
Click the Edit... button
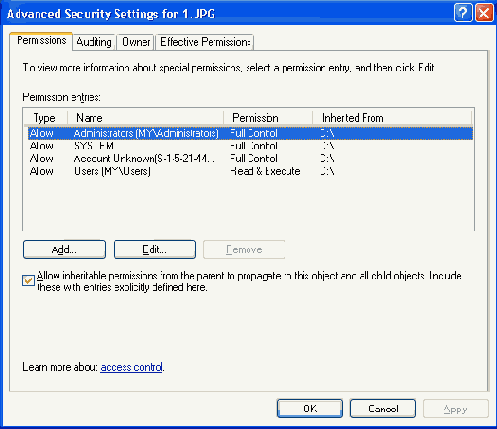[155, 250]
